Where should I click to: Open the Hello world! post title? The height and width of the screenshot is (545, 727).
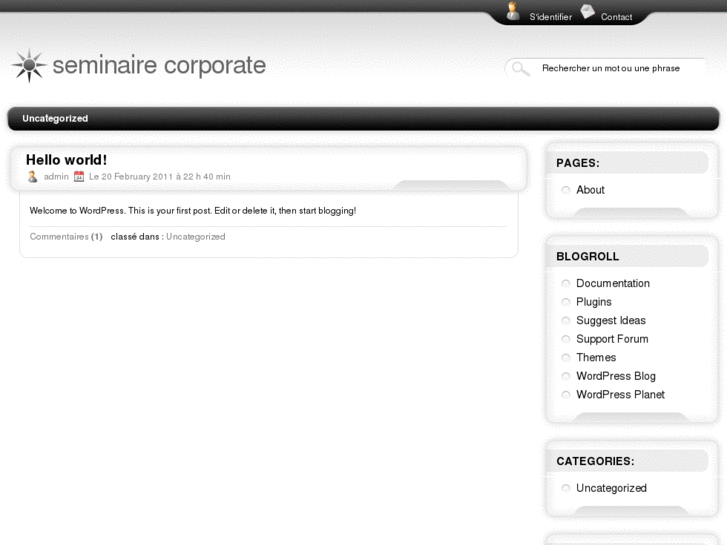(66, 160)
